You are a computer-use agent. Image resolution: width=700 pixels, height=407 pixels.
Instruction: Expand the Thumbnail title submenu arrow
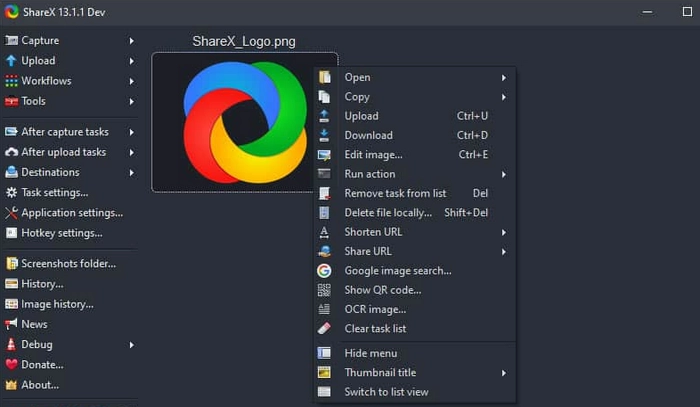pyautogui.click(x=504, y=373)
